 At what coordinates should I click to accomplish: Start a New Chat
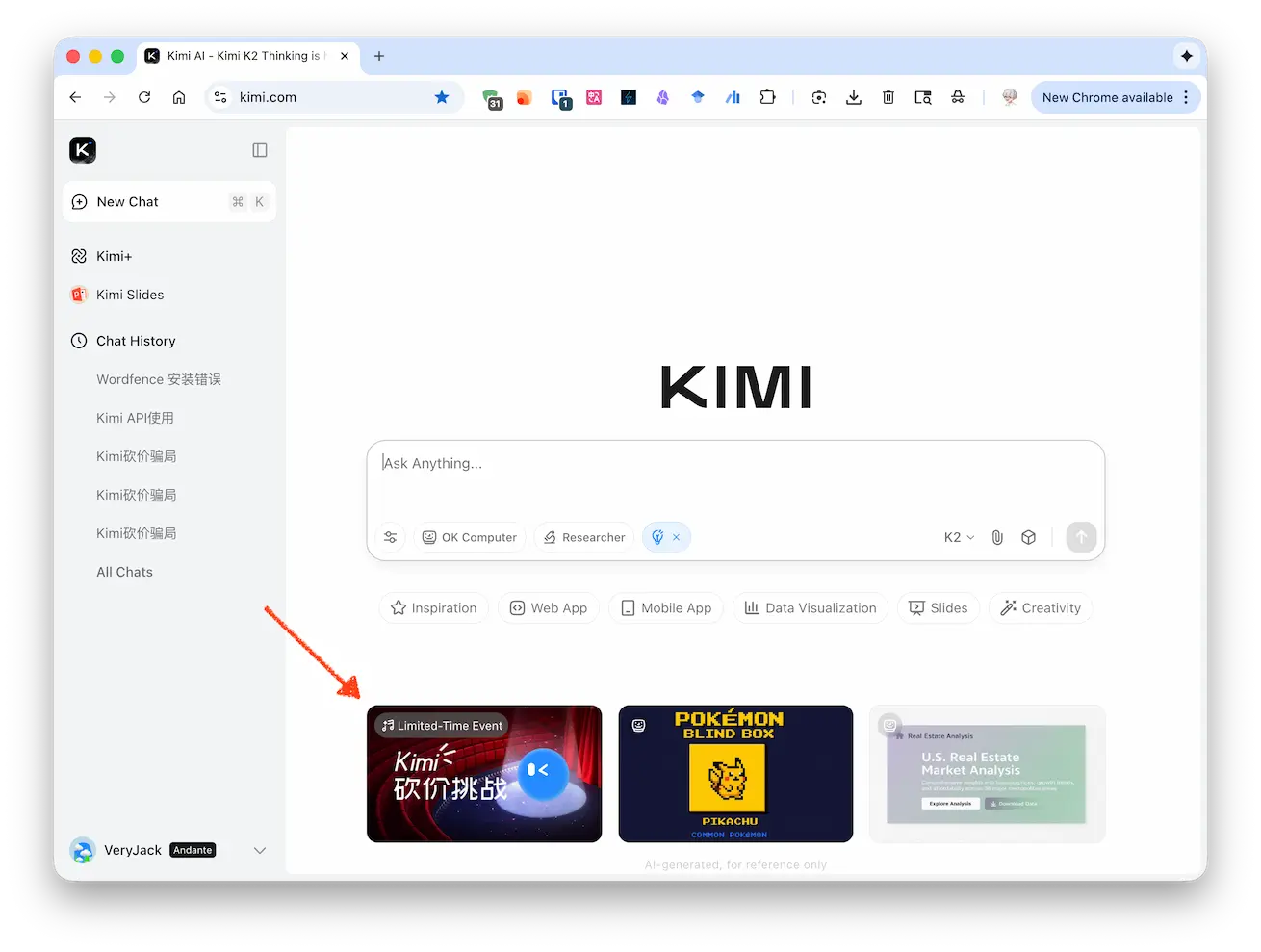[128, 202]
